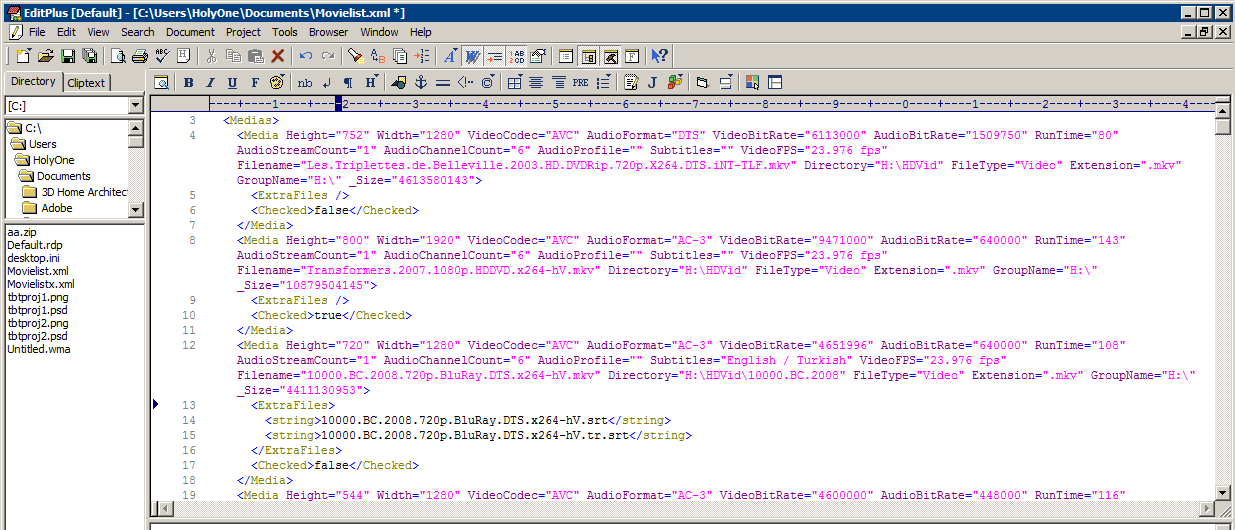Click the Font 'F' HTML toolbar icon

coord(254,82)
